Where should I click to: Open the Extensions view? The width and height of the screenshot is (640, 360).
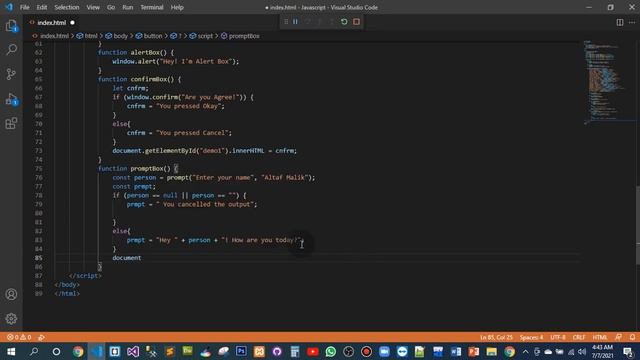[x=11, y=123]
